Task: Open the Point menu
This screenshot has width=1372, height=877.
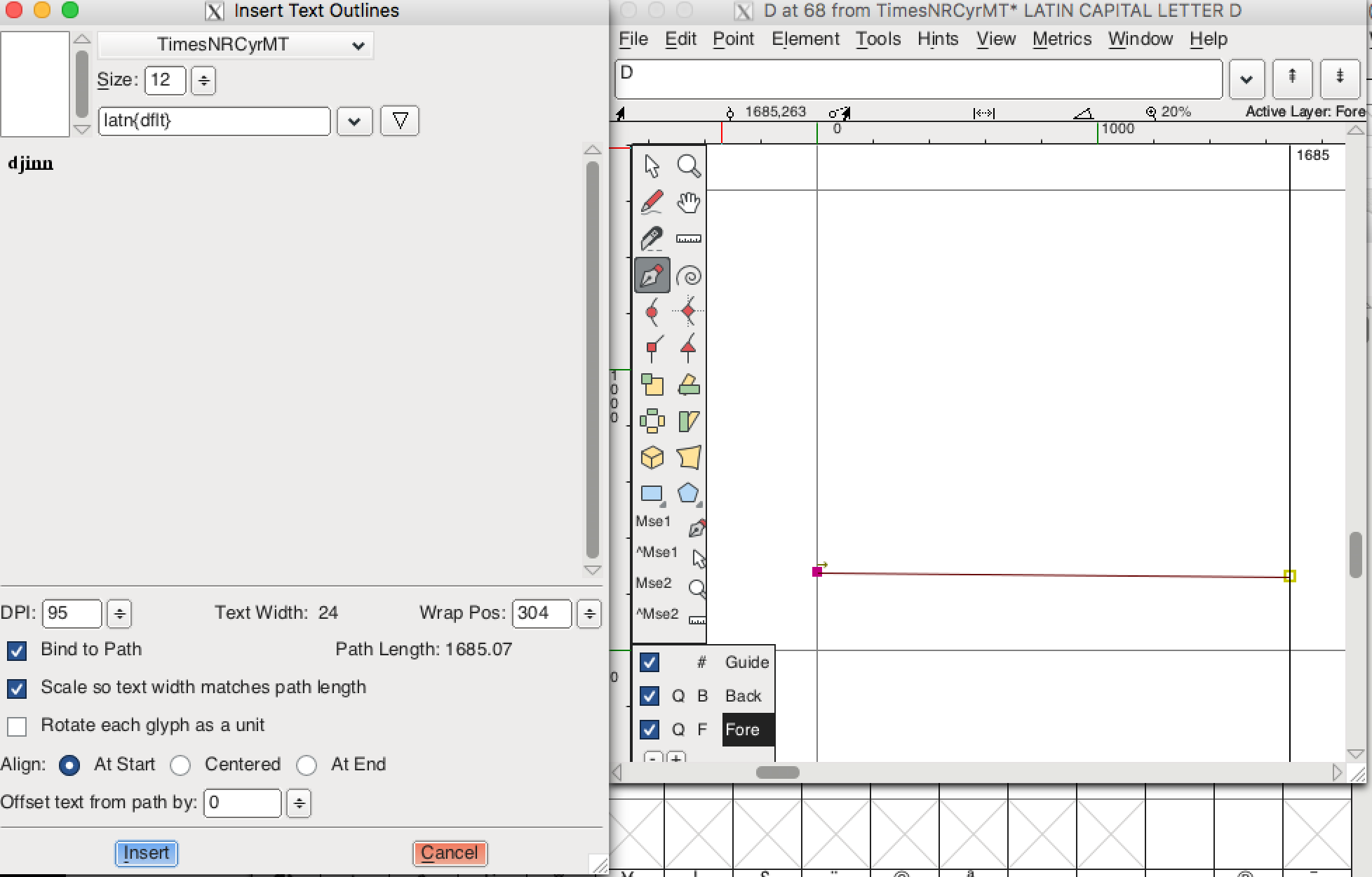Action: pyautogui.click(x=734, y=39)
